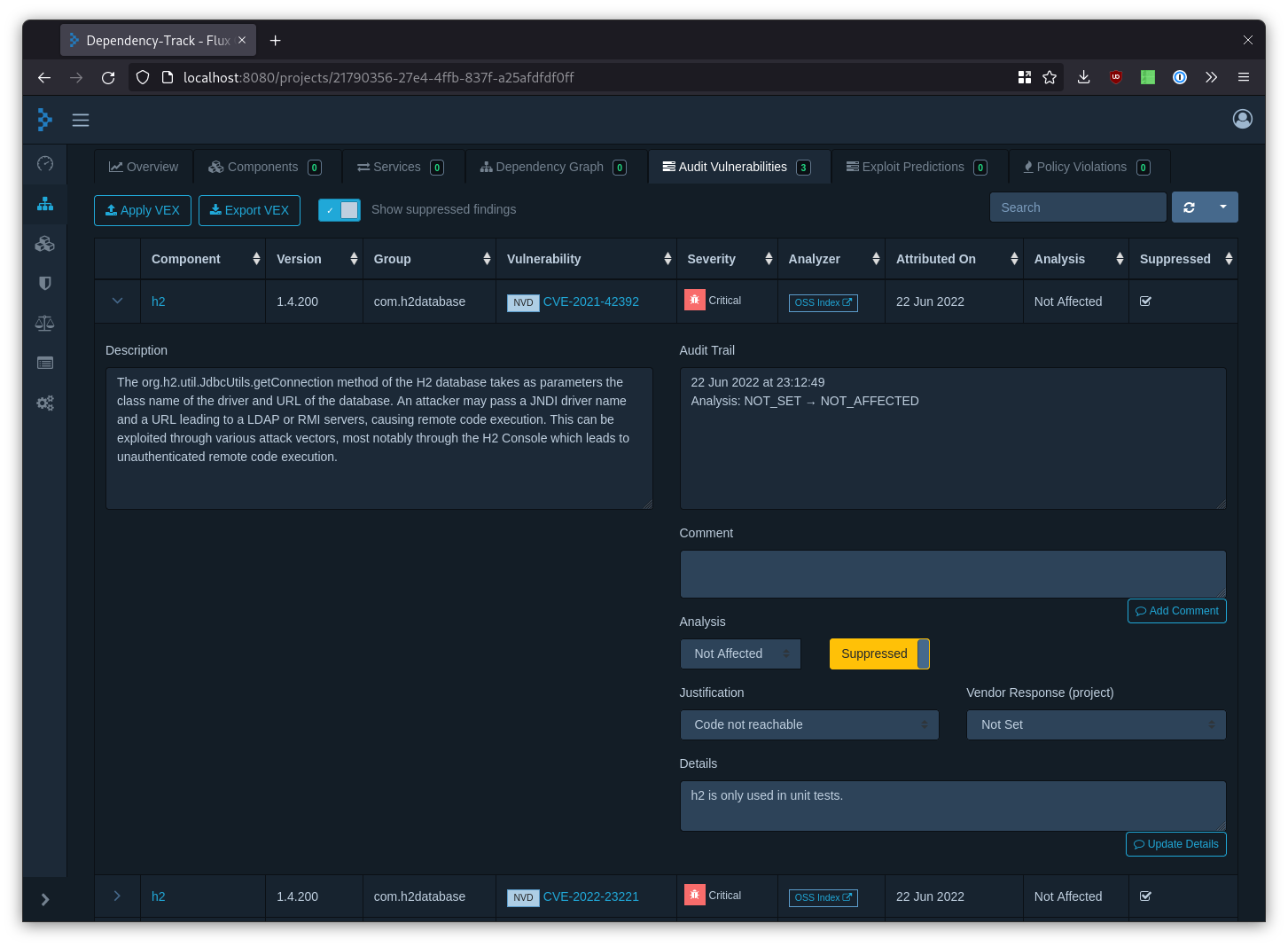Click the suppressed checkmark in CVE-2021-42392 row

pyautogui.click(x=1145, y=301)
